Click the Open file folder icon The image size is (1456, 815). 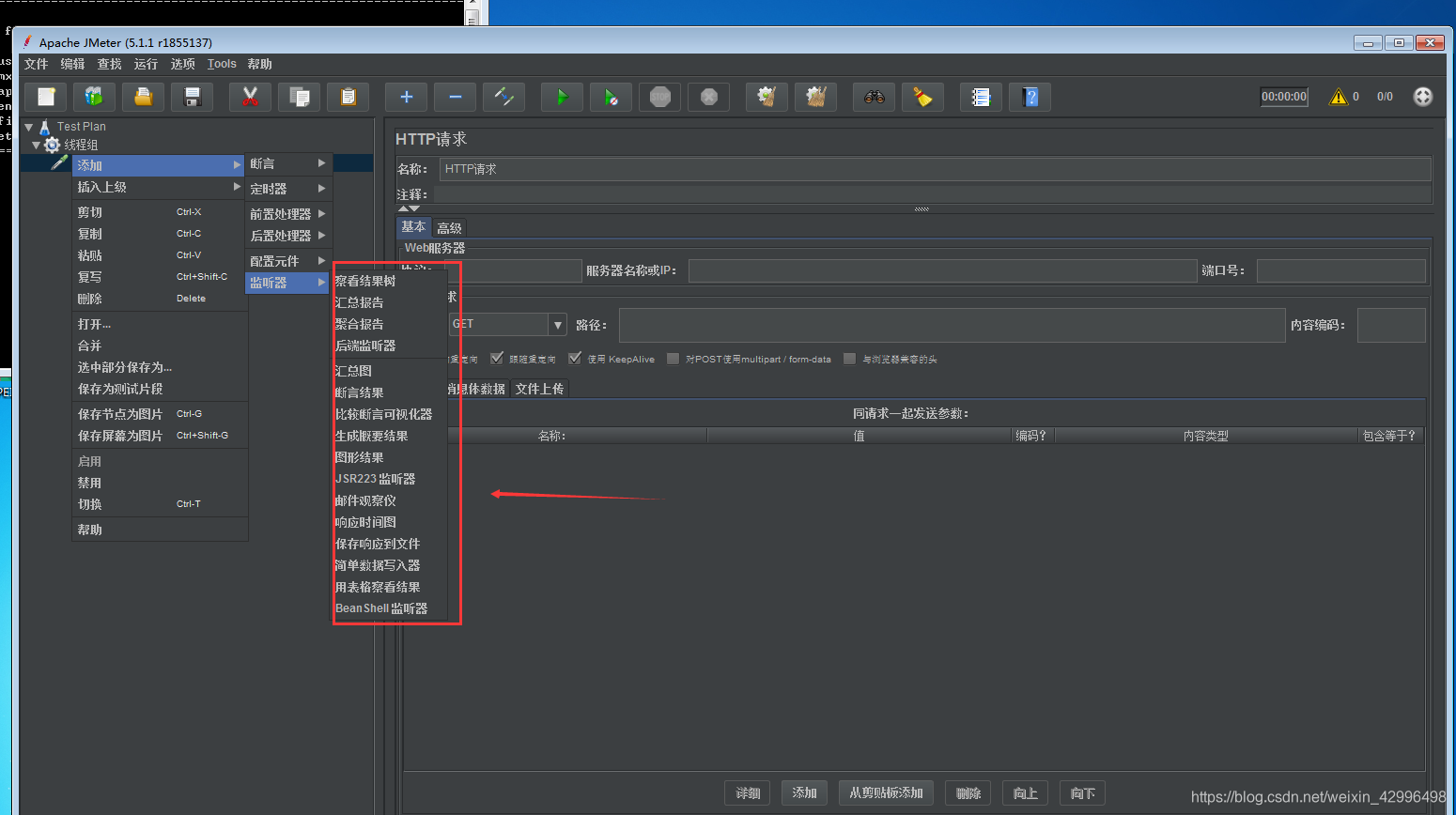click(x=143, y=97)
